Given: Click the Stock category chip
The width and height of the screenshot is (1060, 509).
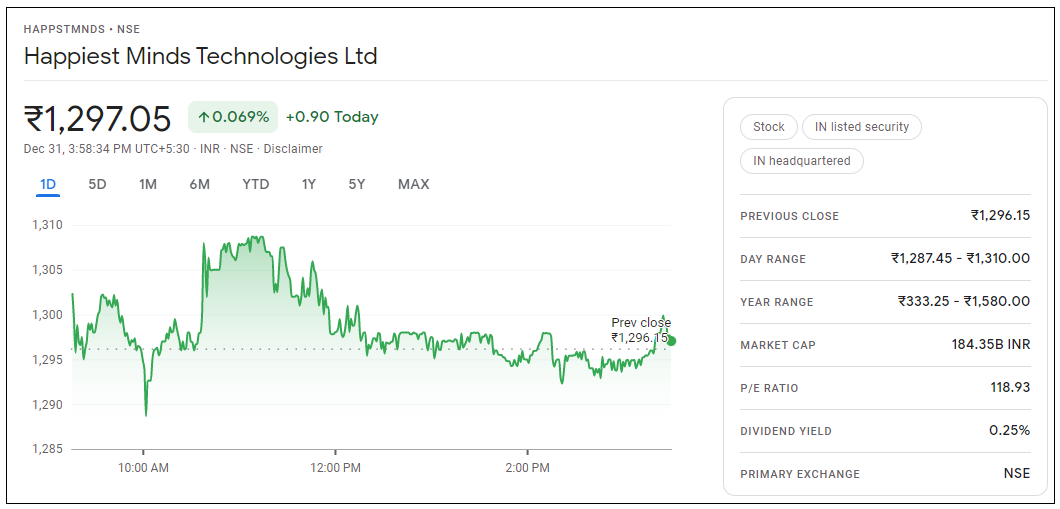Looking at the screenshot, I should 769,127.
